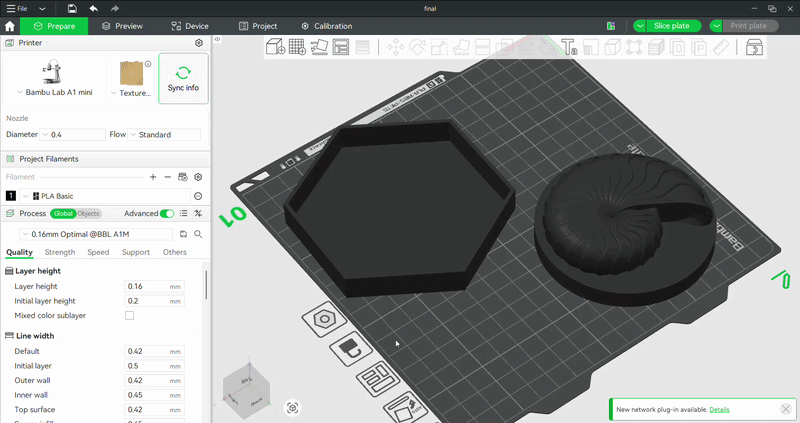Click the Slice plate button
Image resolution: width=800 pixels, height=423 pixels.
(x=673, y=26)
